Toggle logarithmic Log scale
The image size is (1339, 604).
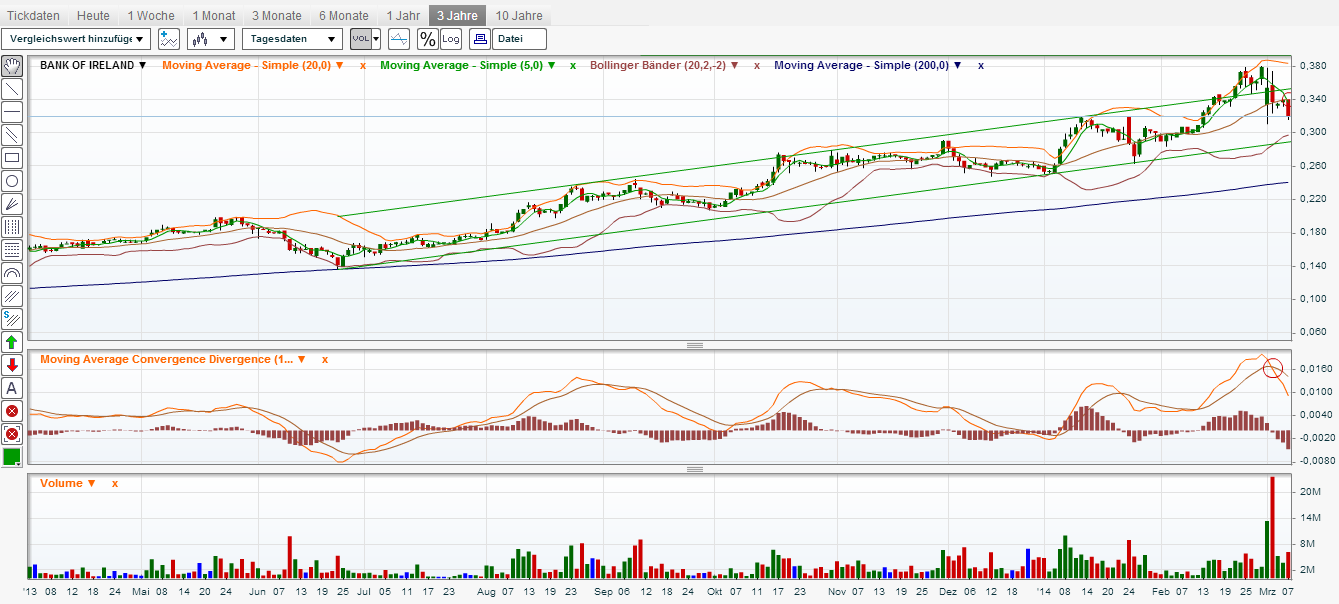click(451, 39)
